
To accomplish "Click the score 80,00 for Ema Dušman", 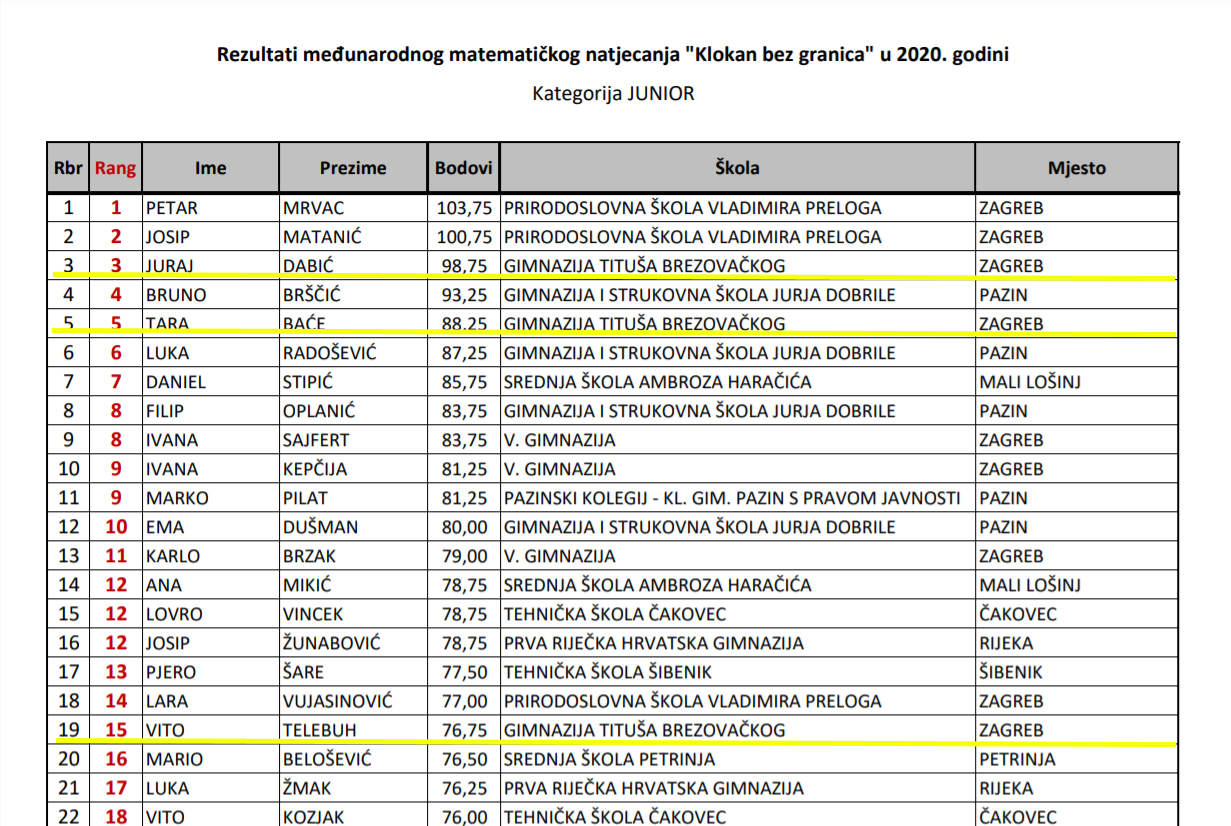I will tap(464, 527).
